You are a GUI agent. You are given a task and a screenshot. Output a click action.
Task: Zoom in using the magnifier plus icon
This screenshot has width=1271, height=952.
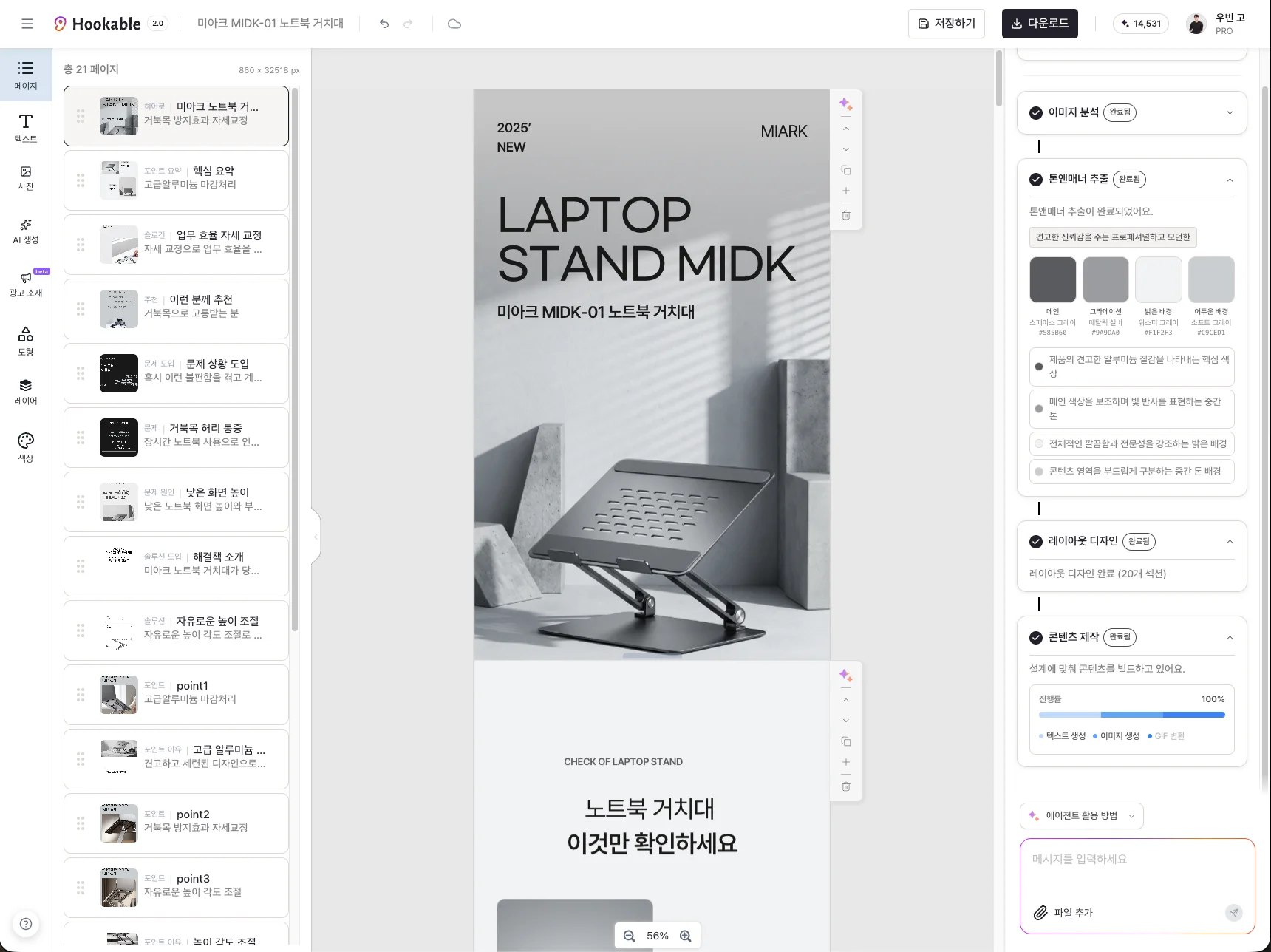pos(686,936)
